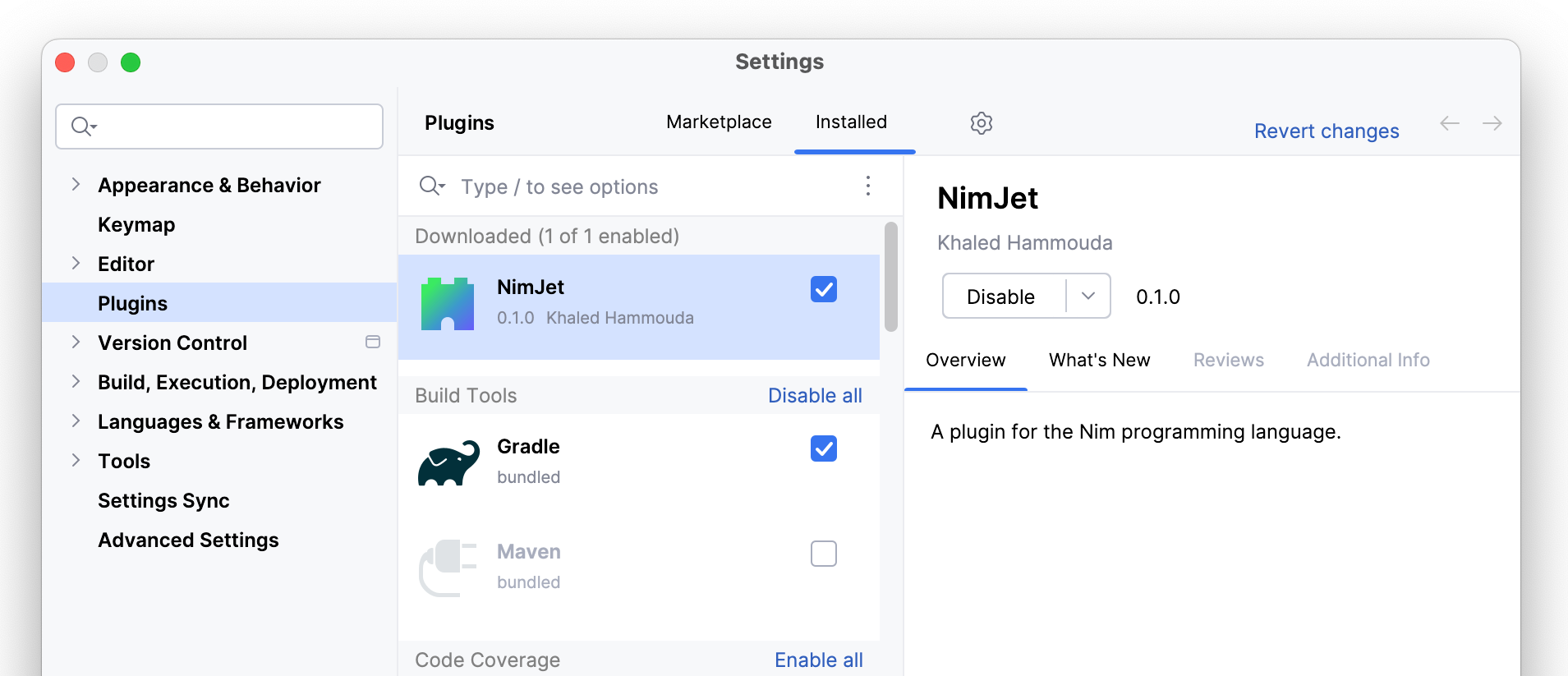Click Disable all for Build Tools
Screen dimensions: 1568x676
coord(815,396)
